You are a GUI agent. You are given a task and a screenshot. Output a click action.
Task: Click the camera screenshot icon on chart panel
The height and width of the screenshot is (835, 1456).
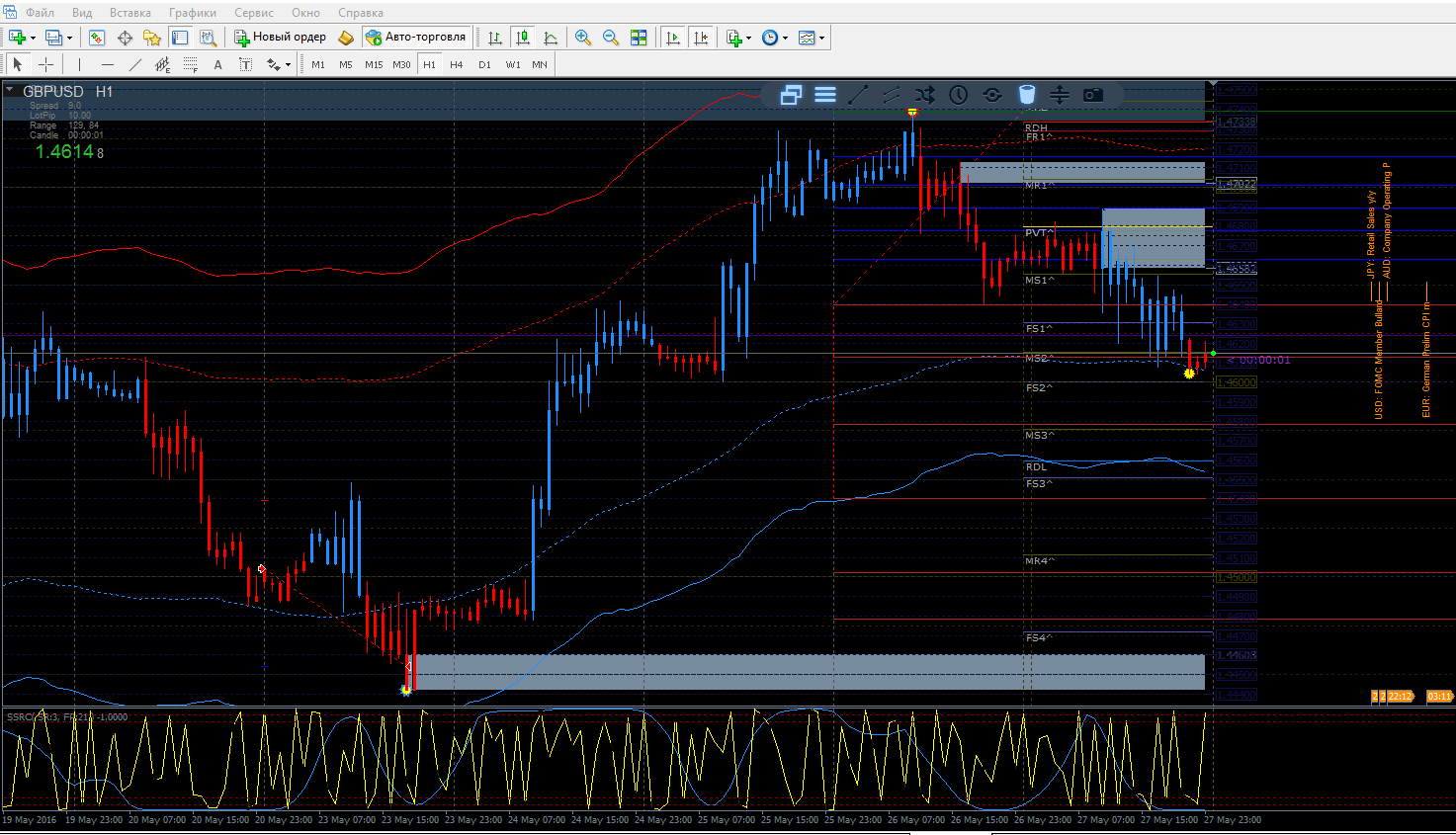coord(1092,95)
